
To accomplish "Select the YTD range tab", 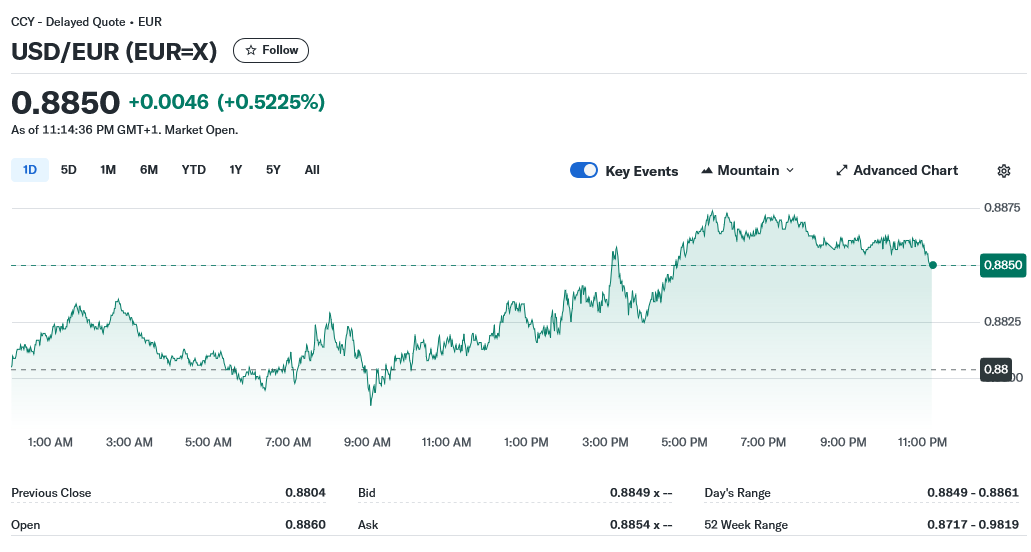I will pos(193,170).
